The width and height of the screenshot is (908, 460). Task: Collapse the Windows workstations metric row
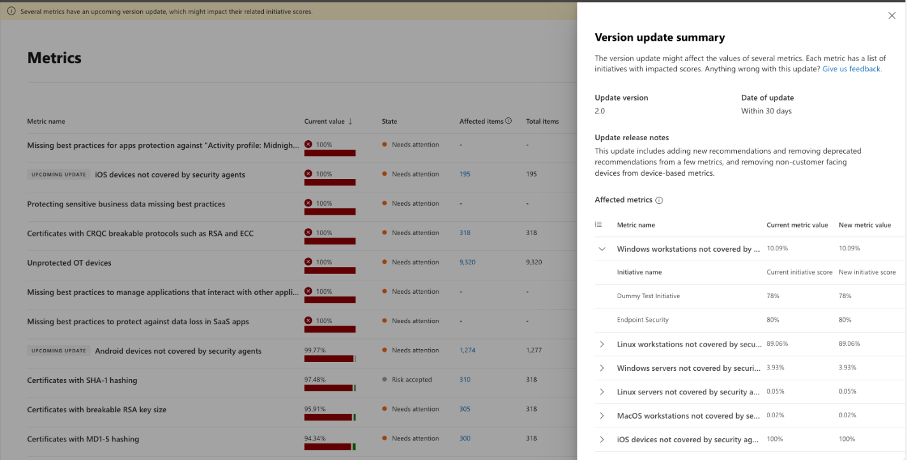[602, 249]
